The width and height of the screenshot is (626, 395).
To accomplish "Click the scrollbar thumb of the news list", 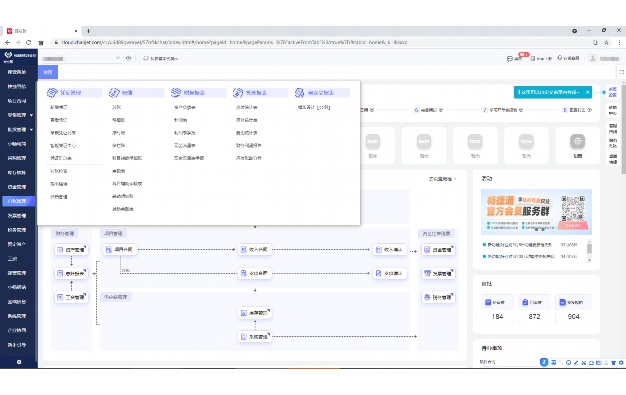I will click(x=589, y=249).
